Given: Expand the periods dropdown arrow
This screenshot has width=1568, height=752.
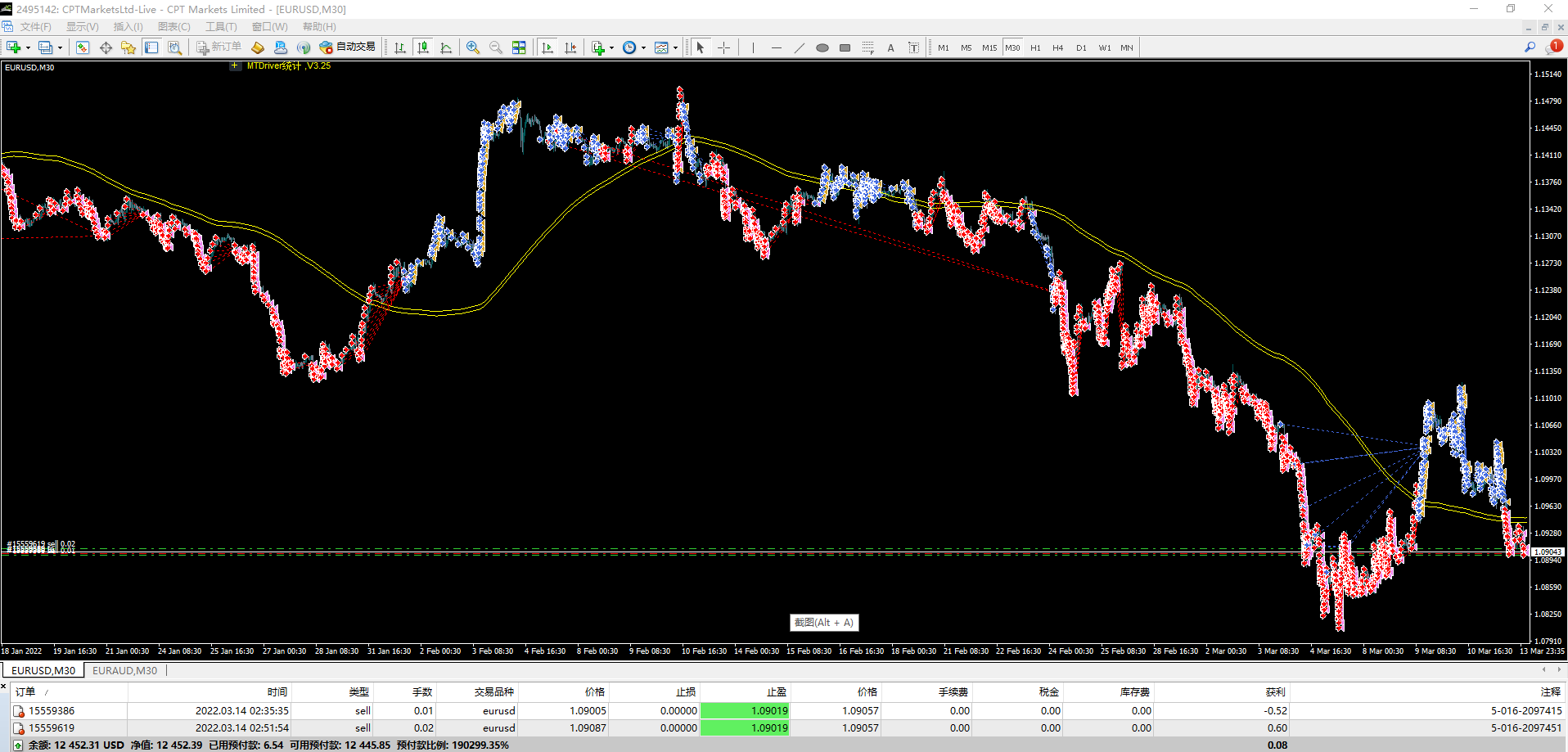Looking at the screenshot, I should click(643, 47).
